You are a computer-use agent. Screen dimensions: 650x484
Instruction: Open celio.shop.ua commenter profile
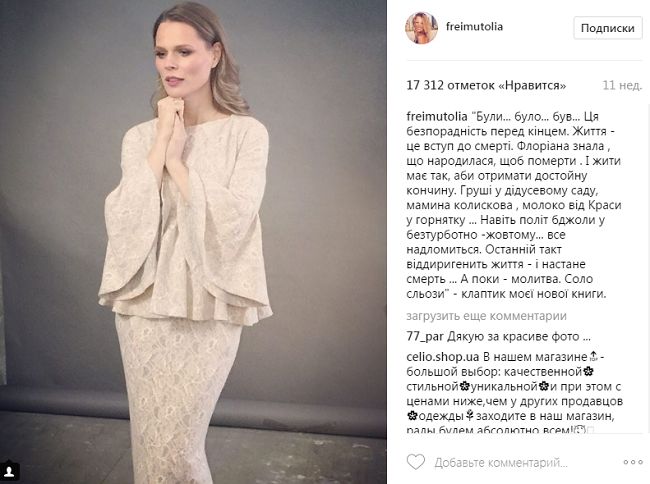[443, 357]
